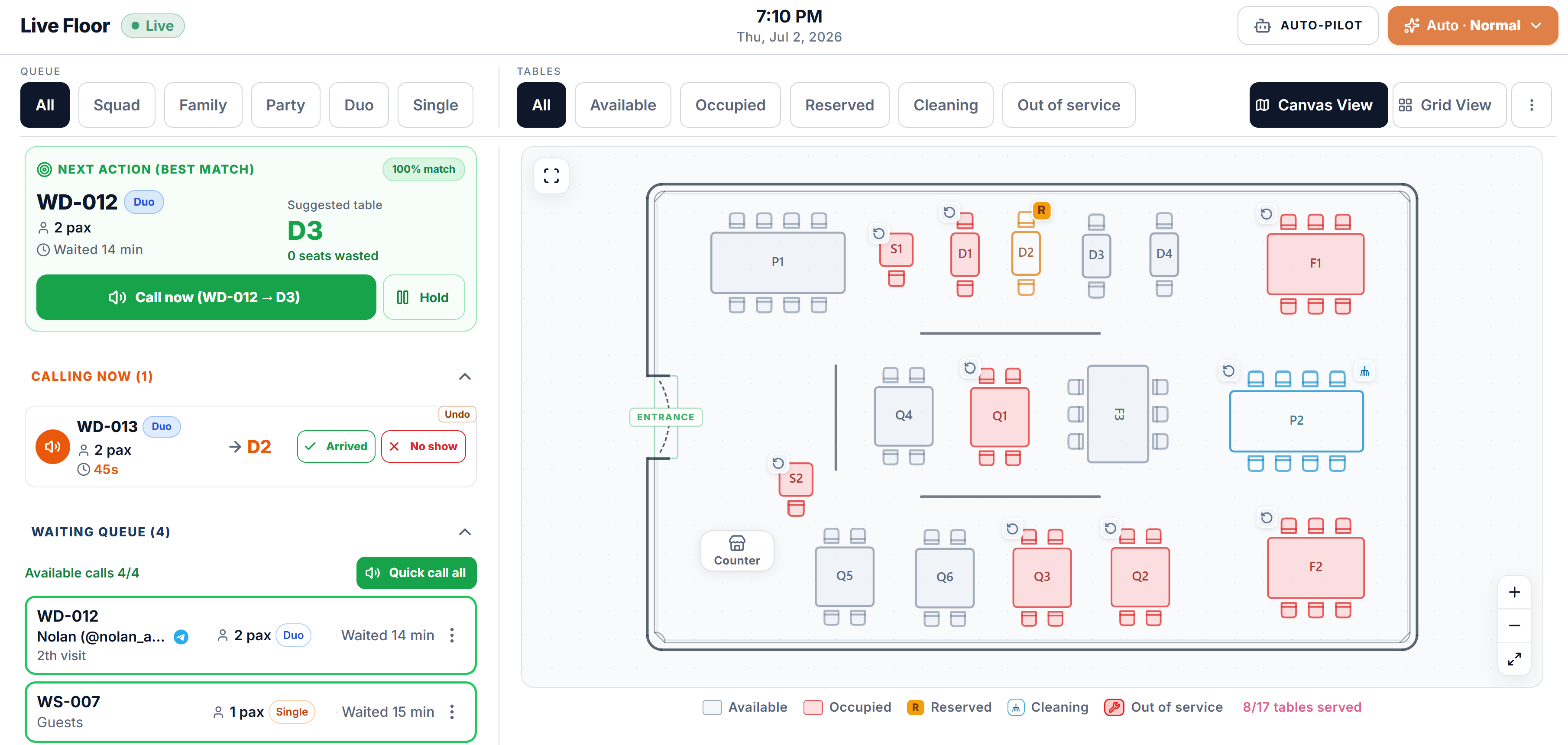
Task: Select table Q6 on the canvas
Action: [x=944, y=577]
